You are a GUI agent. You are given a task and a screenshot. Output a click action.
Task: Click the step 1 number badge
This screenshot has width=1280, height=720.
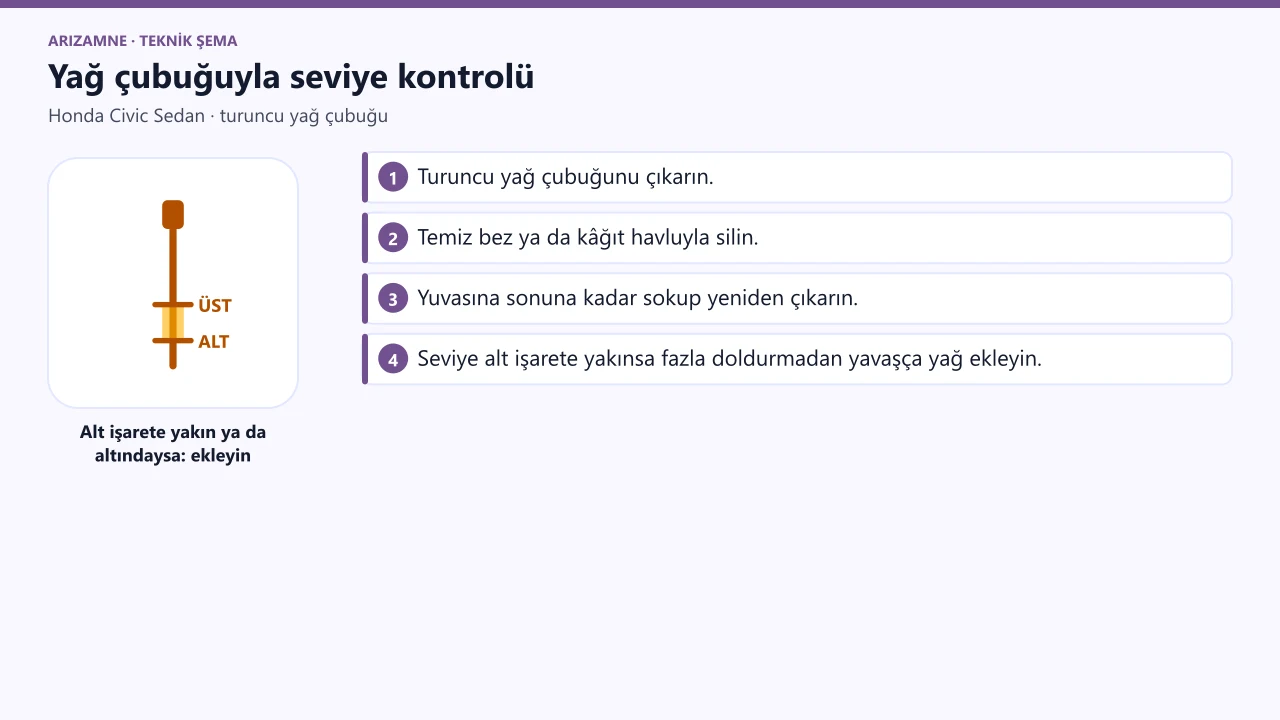[393, 178]
